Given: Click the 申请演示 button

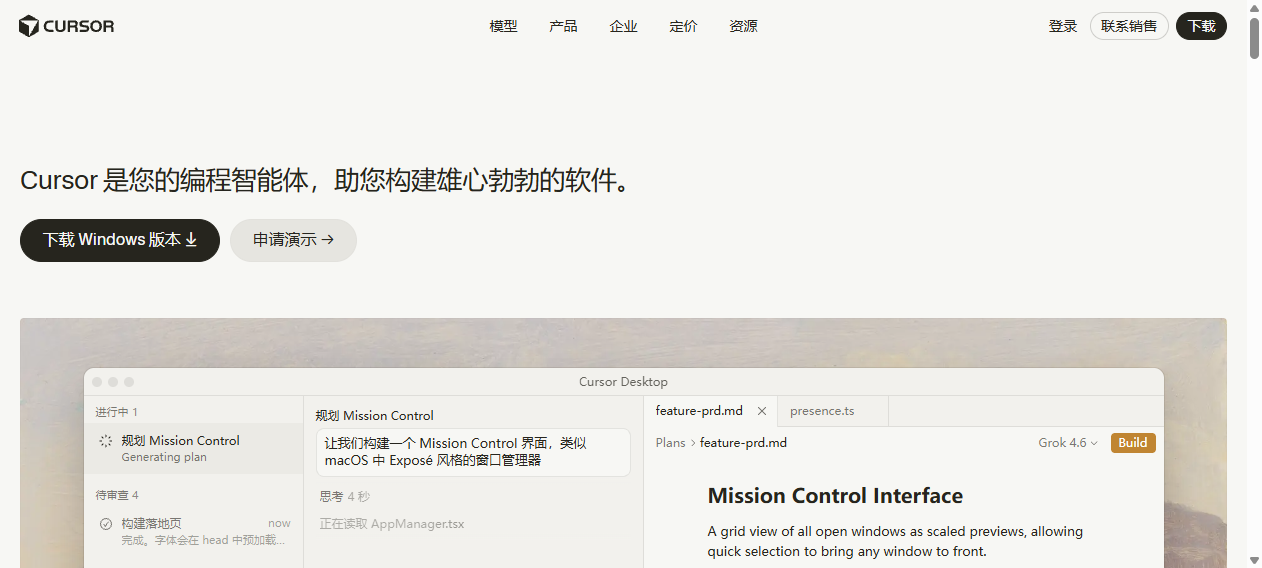Looking at the screenshot, I should point(293,240).
